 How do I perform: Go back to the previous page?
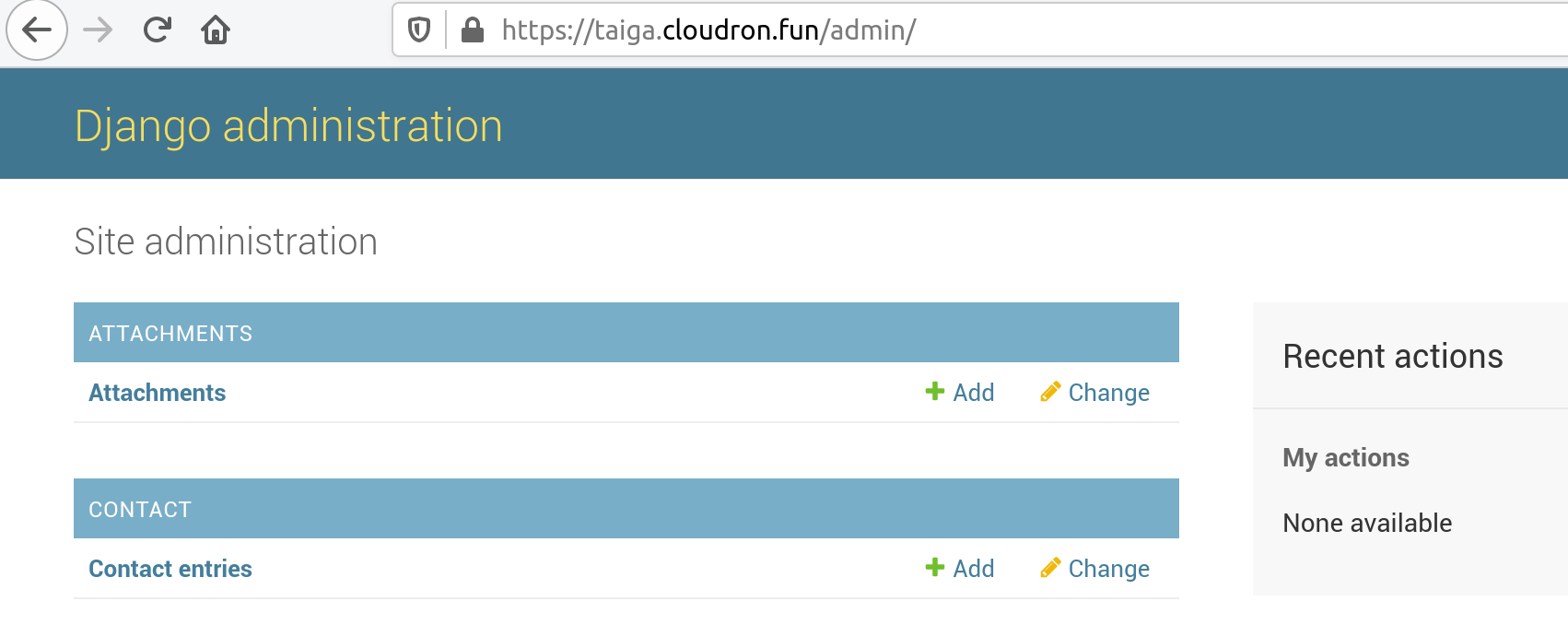37,30
